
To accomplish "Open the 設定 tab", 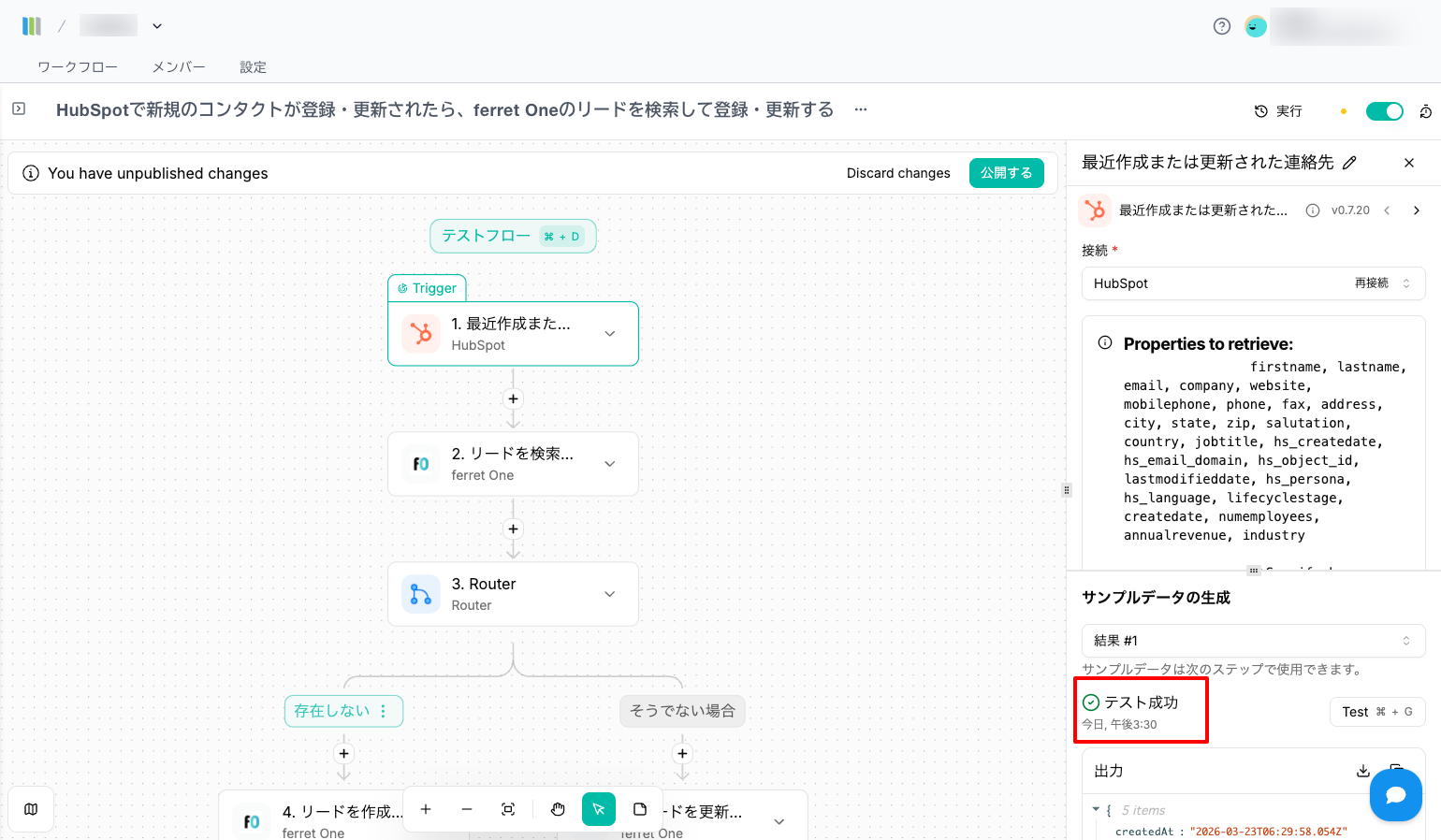I will tap(253, 67).
